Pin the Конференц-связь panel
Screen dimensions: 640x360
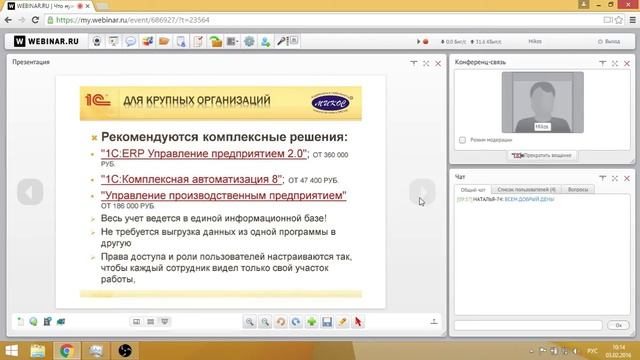[x=602, y=63]
